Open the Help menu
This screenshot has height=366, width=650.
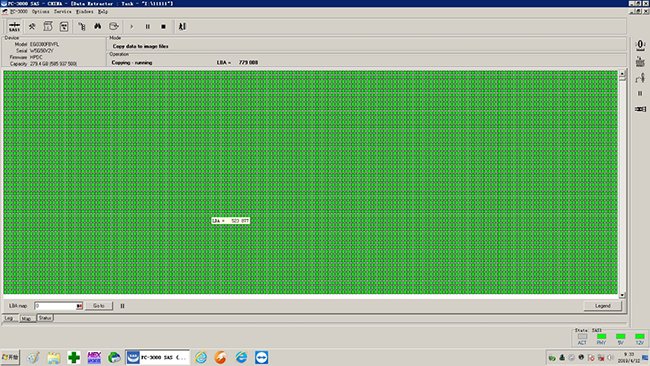pos(103,12)
